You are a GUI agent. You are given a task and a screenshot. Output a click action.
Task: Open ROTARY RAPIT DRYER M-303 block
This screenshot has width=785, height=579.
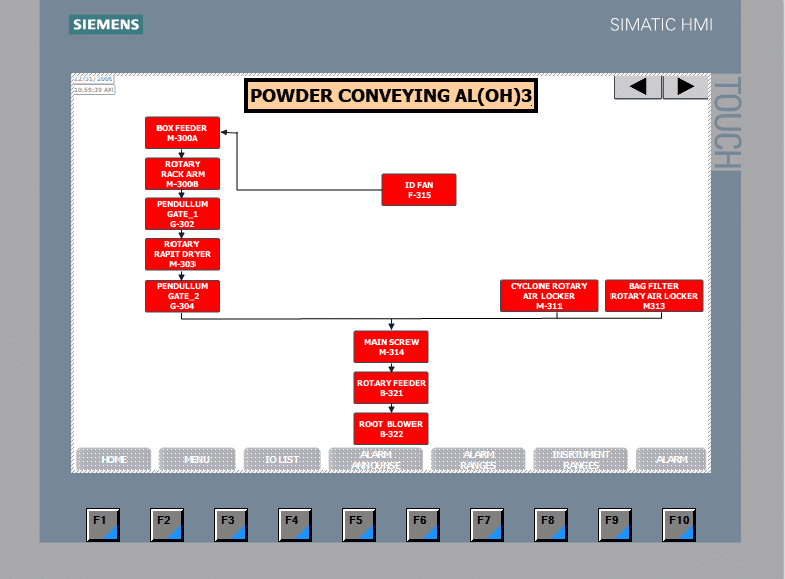182,254
